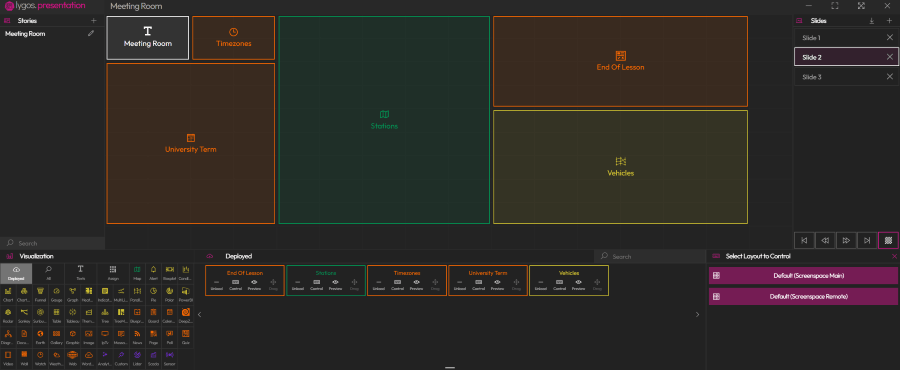
Task: Download slides using import icon
Action: 872,21
